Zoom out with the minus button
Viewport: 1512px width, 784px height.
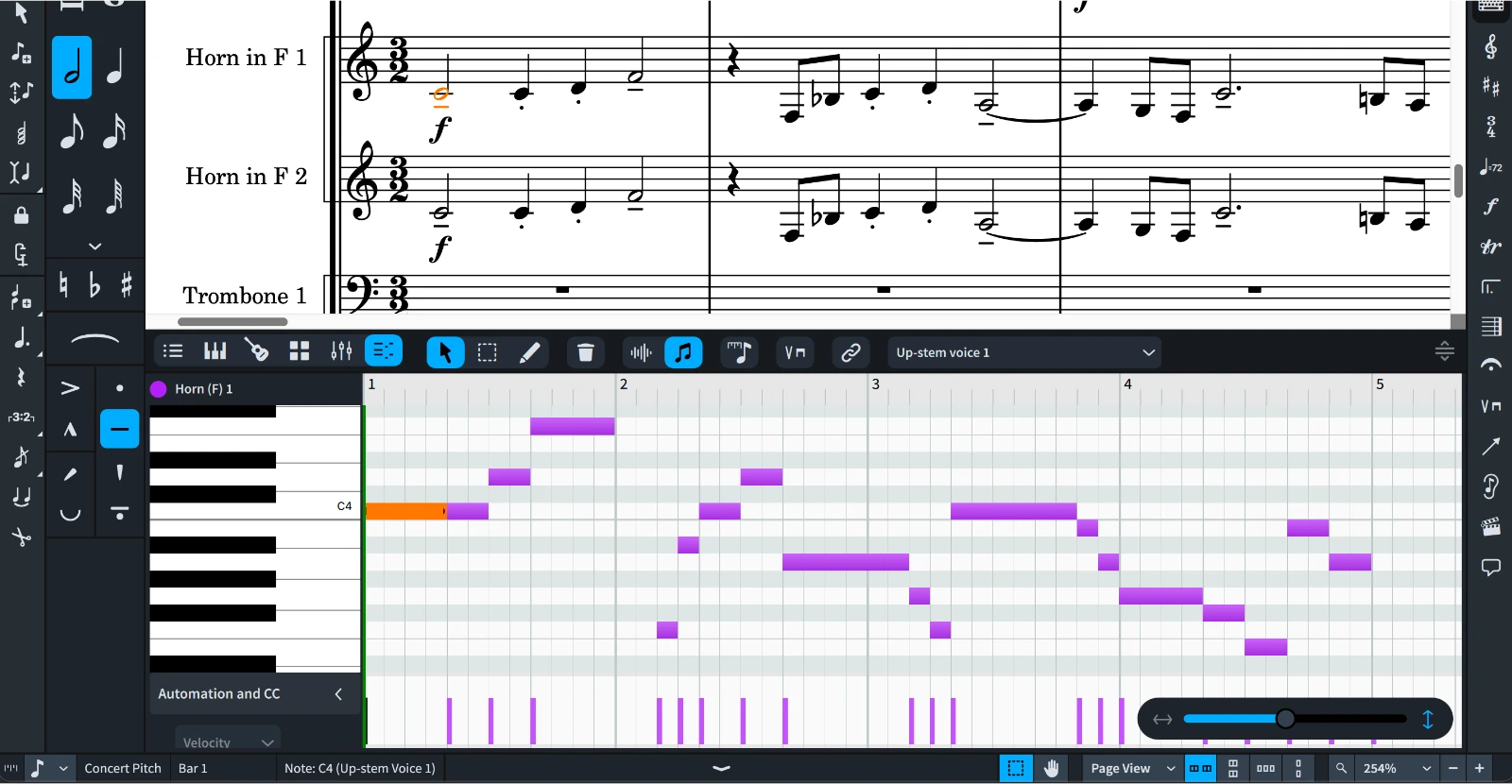pos(1453,768)
